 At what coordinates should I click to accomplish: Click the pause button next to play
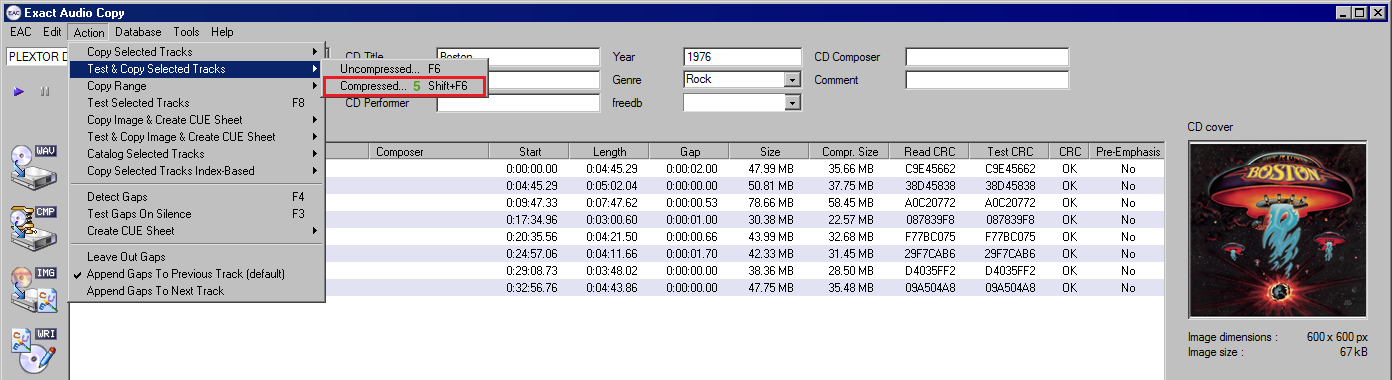coord(45,91)
